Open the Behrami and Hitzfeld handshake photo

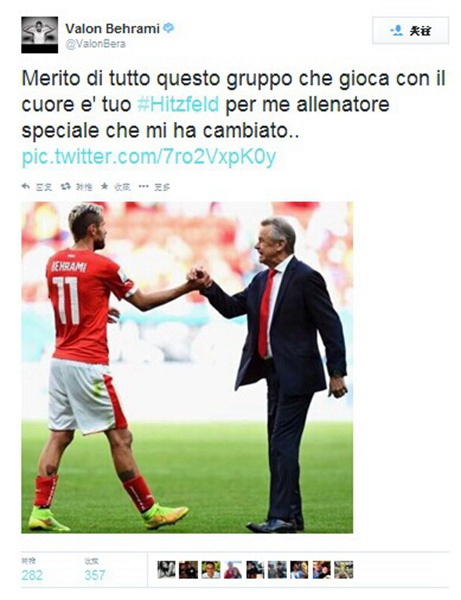coord(187,367)
